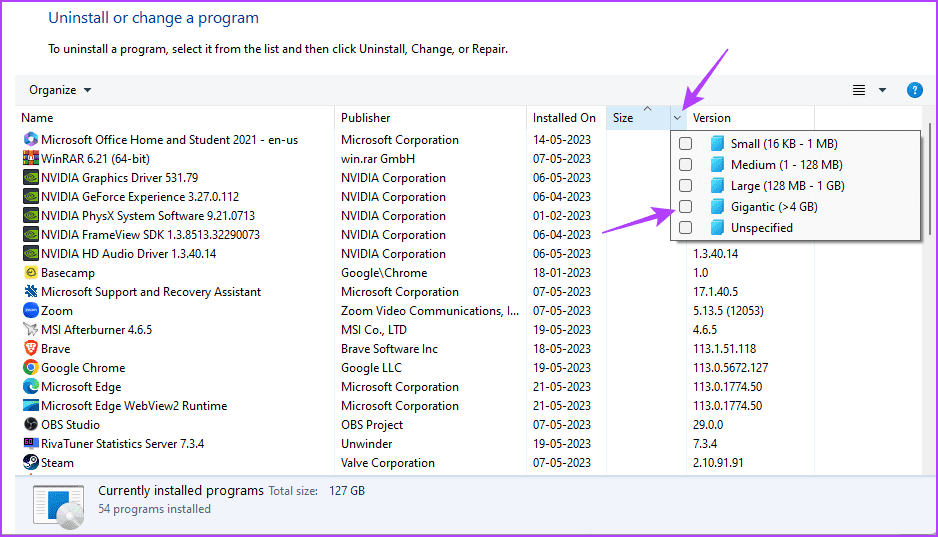Click the NVIDIA Graphics Driver icon
Image resolution: width=938 pixels, height=537 pixels.
tap(31, 178)
